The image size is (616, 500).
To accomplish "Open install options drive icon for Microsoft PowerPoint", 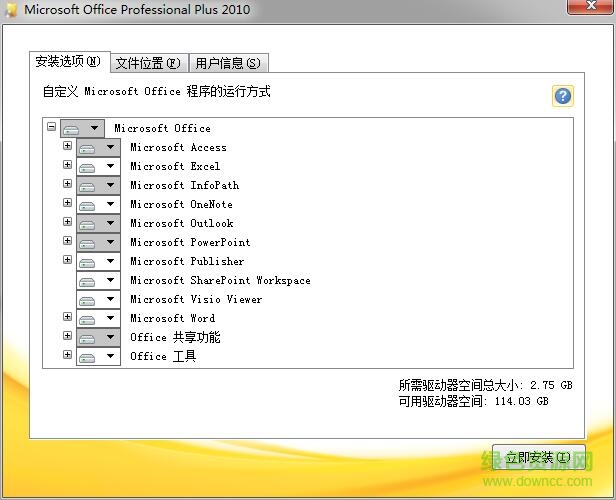I will click(98, 243).
